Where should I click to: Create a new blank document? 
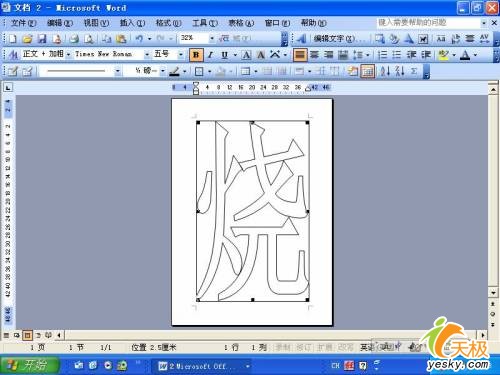point(12,39)
